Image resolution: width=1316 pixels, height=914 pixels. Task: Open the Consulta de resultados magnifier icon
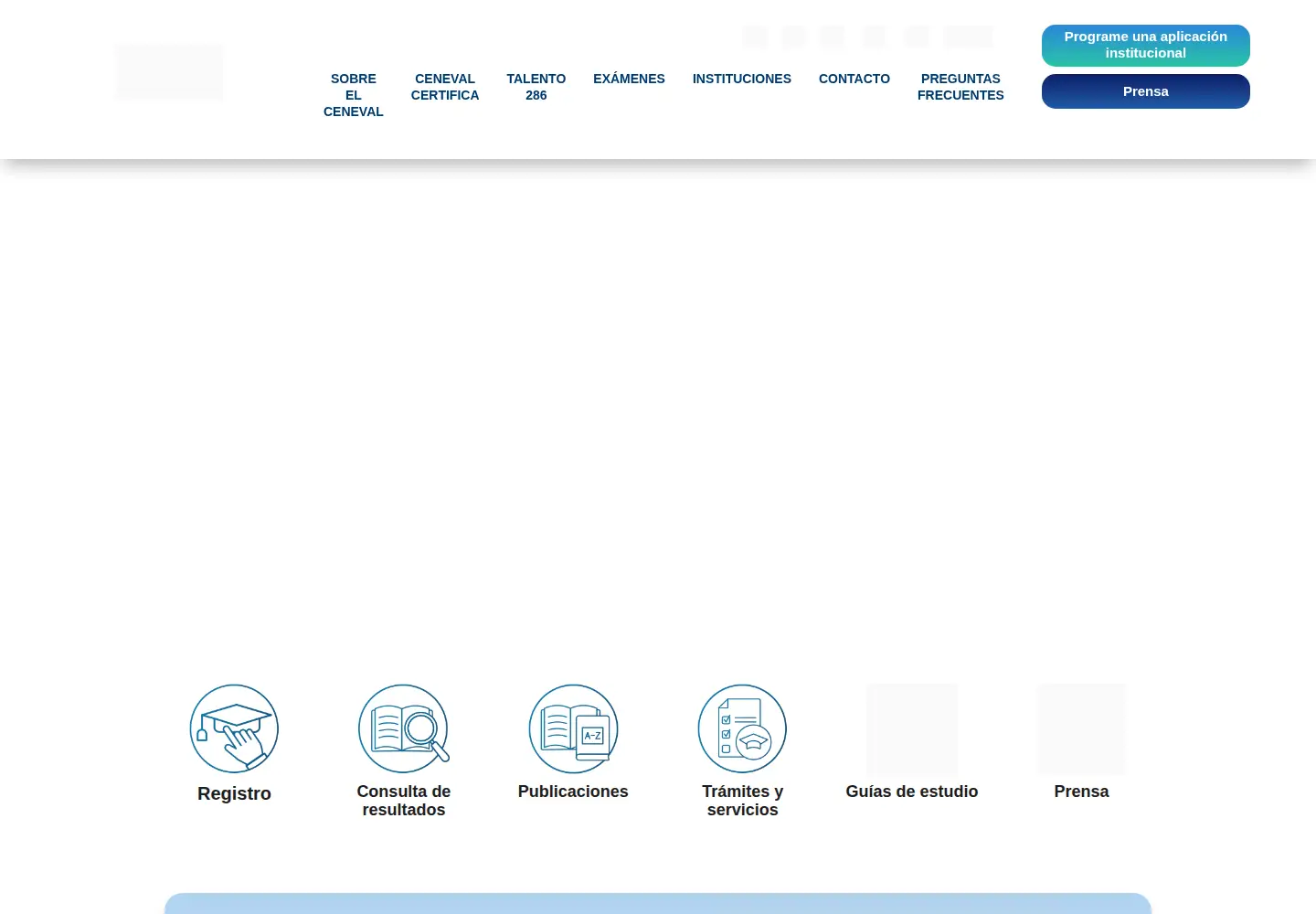(x=404, y=728)
